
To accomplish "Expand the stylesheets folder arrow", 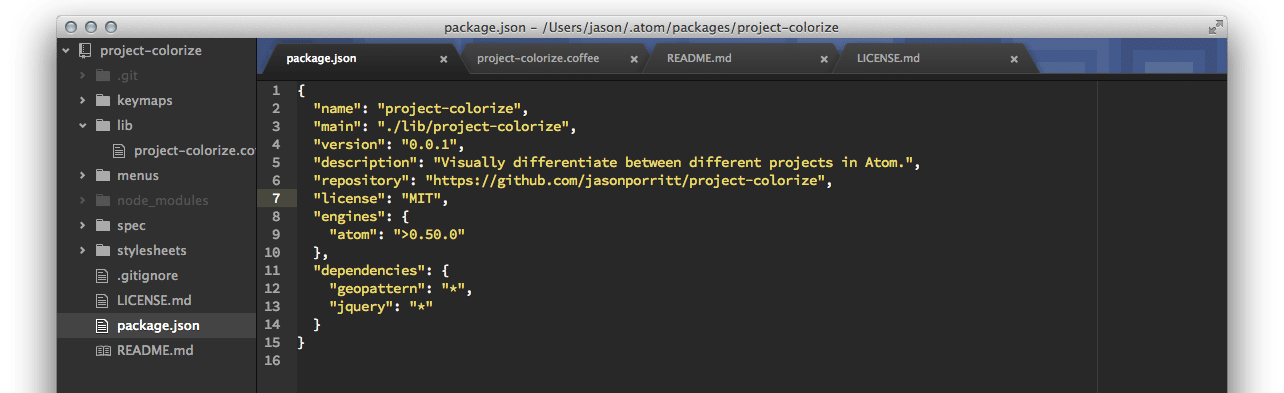I will click(x=83, y=251).
